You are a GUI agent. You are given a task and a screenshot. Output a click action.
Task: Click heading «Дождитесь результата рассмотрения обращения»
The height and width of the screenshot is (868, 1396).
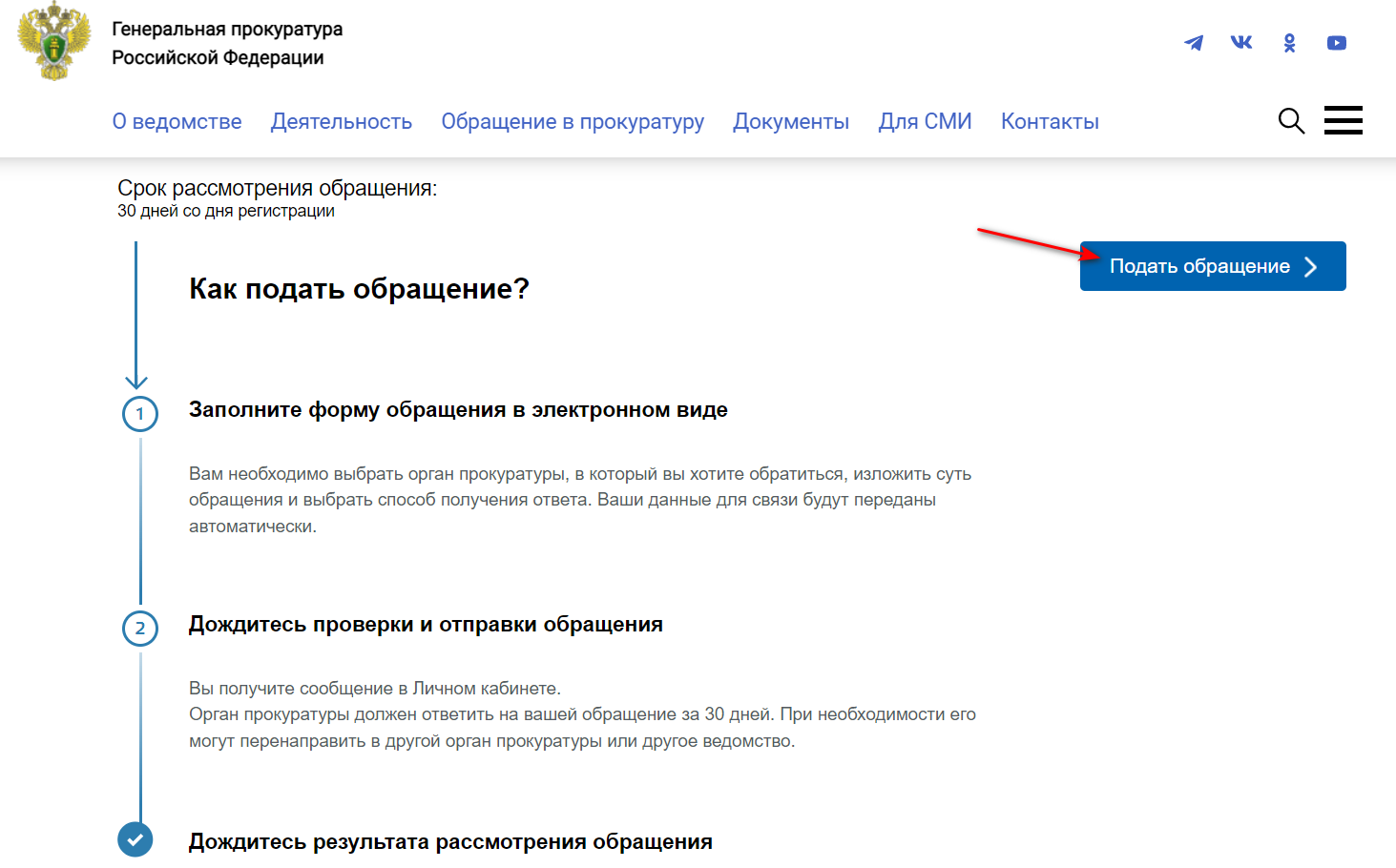[x=450, y=842]
